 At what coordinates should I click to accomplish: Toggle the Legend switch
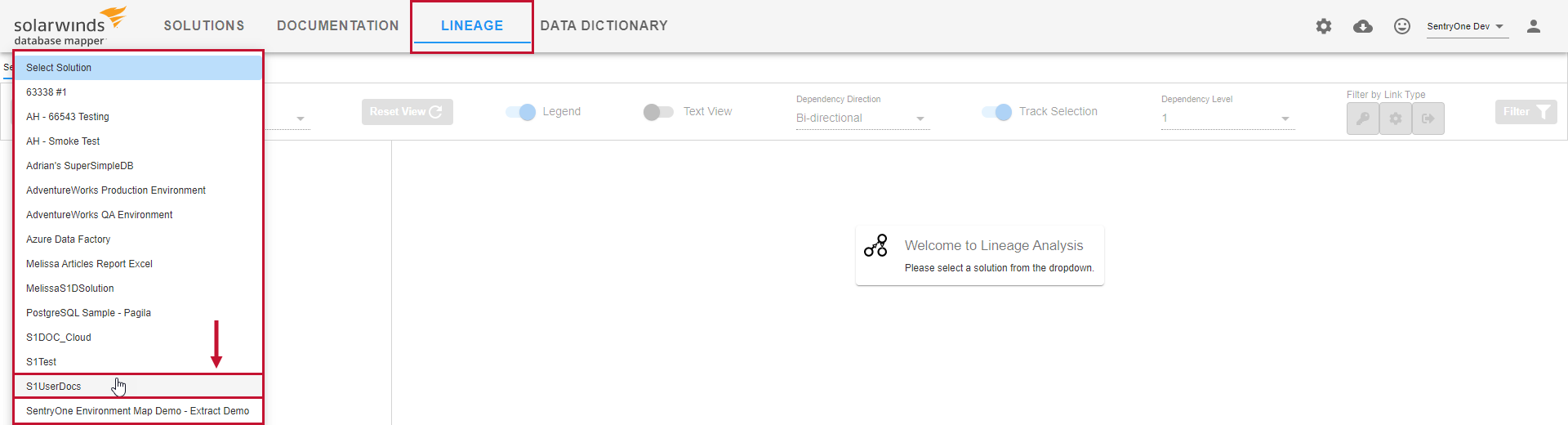pyautogui.click(x=520, y=112)
